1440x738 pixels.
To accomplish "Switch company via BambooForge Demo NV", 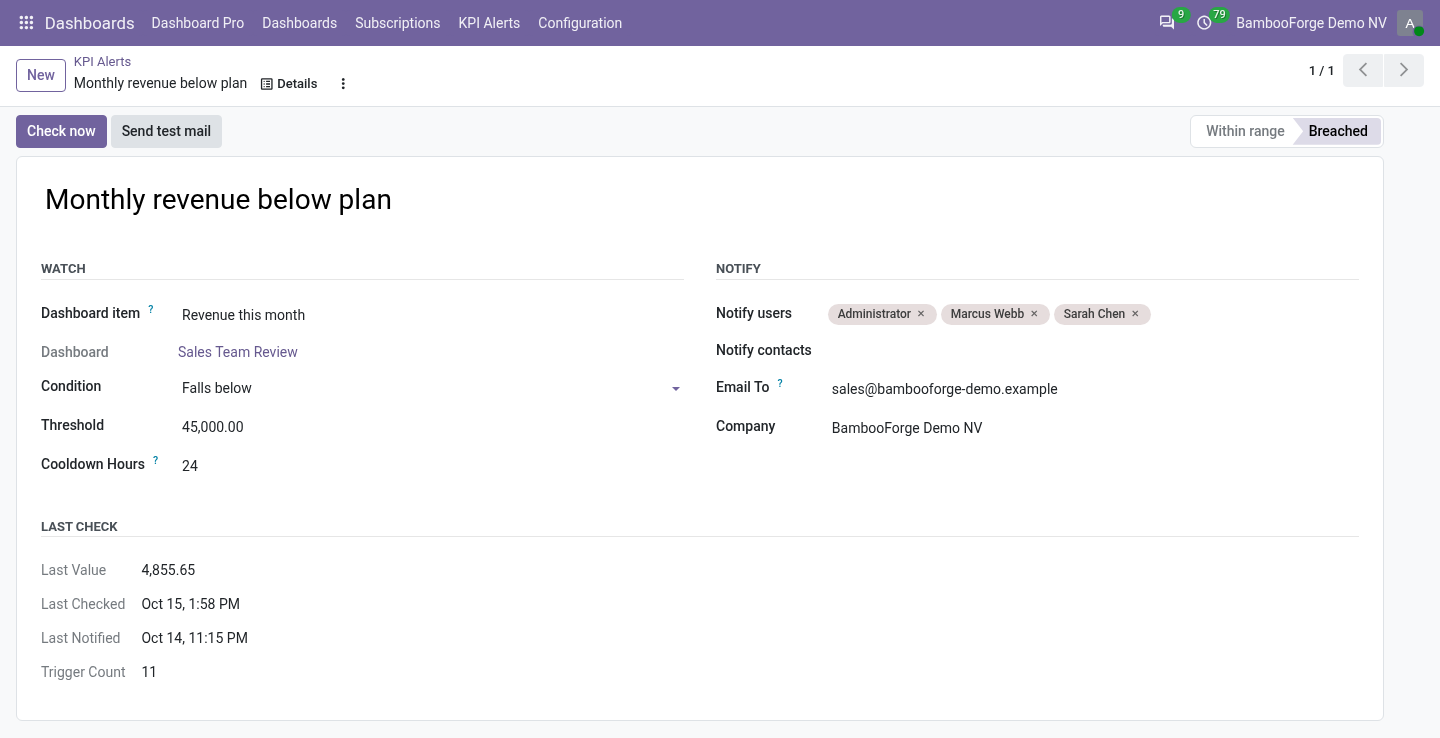I will (1311, 23).
